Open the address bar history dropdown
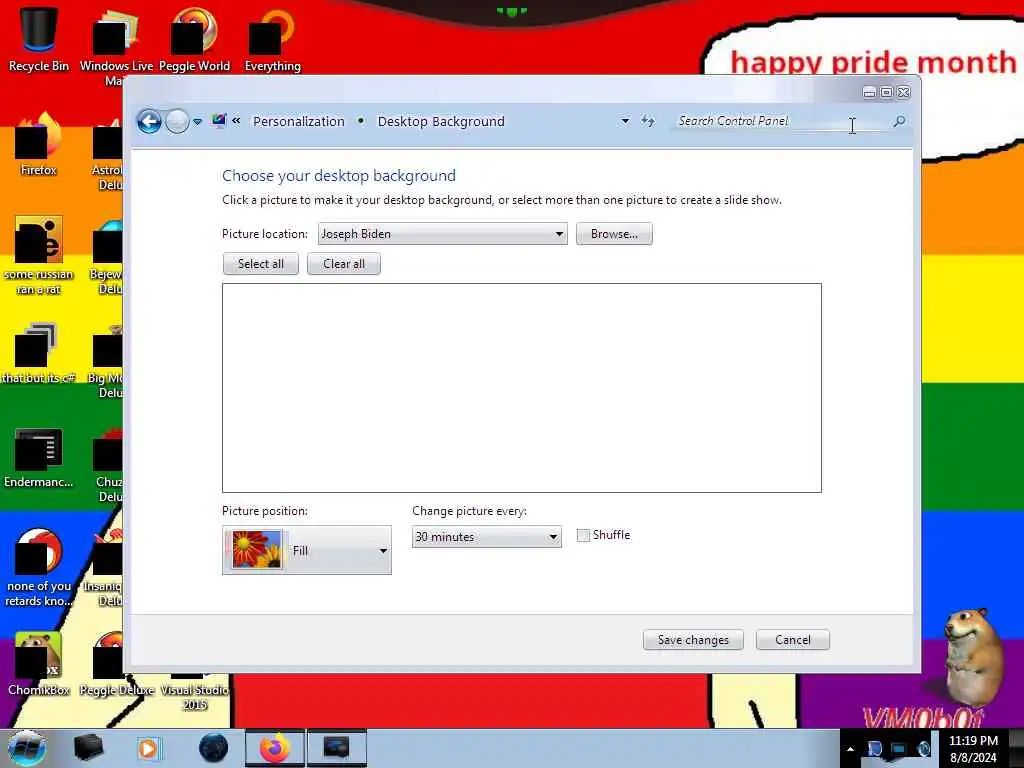1024x768 pixels. [x=625, y=121]
